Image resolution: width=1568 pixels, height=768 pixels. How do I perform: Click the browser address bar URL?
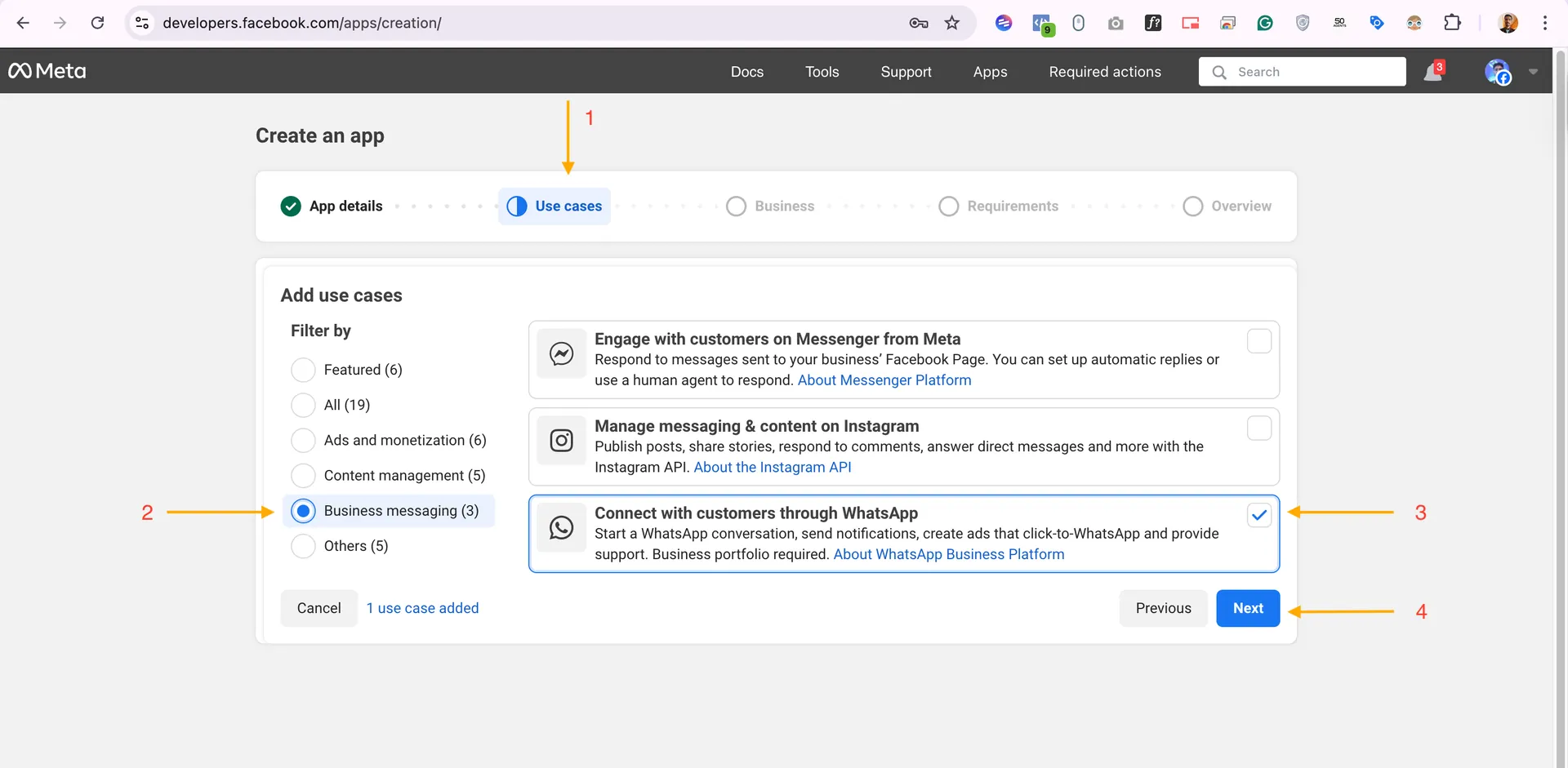pyautogui.click(x=302, y=23)
